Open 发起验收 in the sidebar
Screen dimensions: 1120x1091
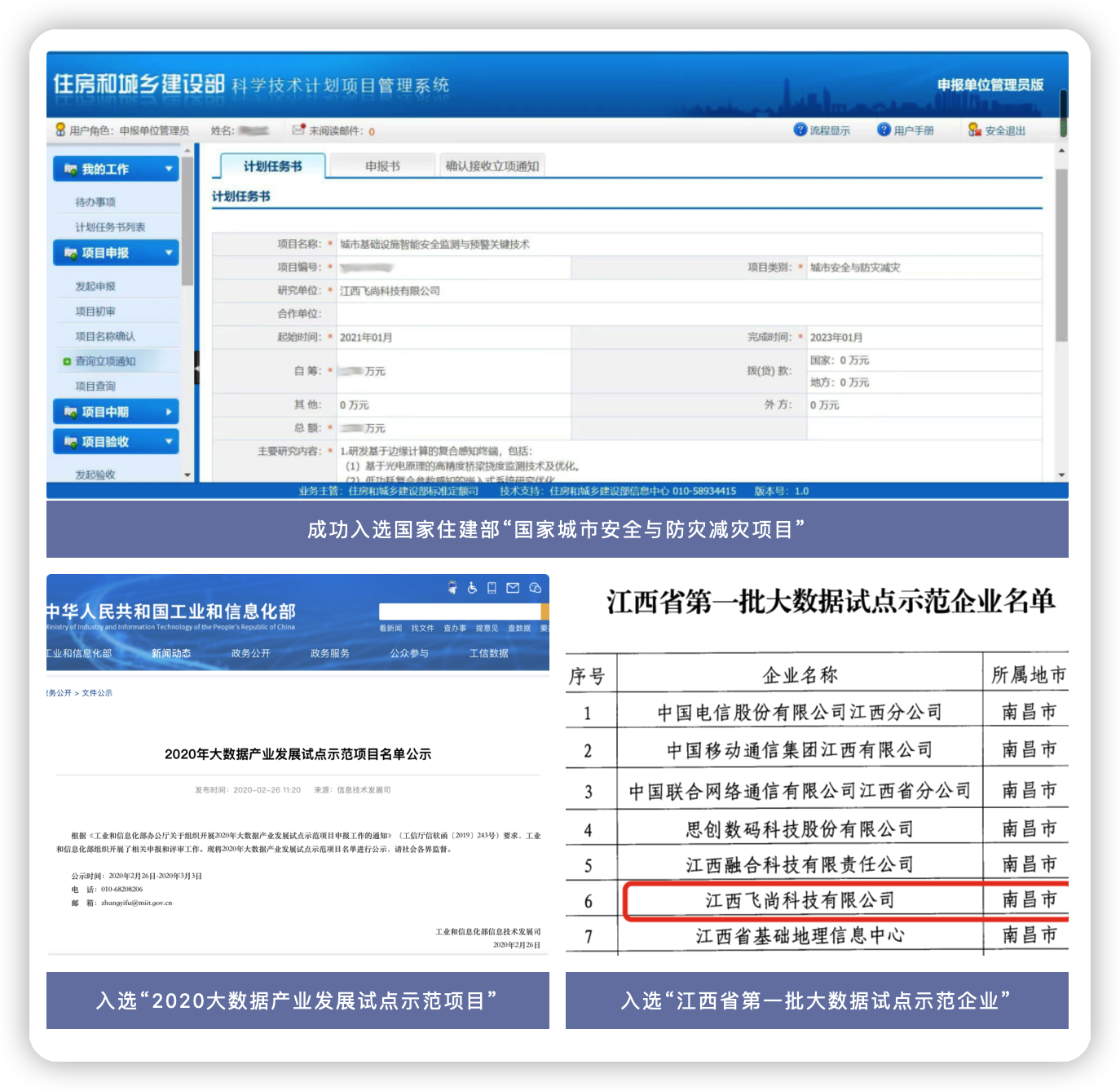pos(95,475)
